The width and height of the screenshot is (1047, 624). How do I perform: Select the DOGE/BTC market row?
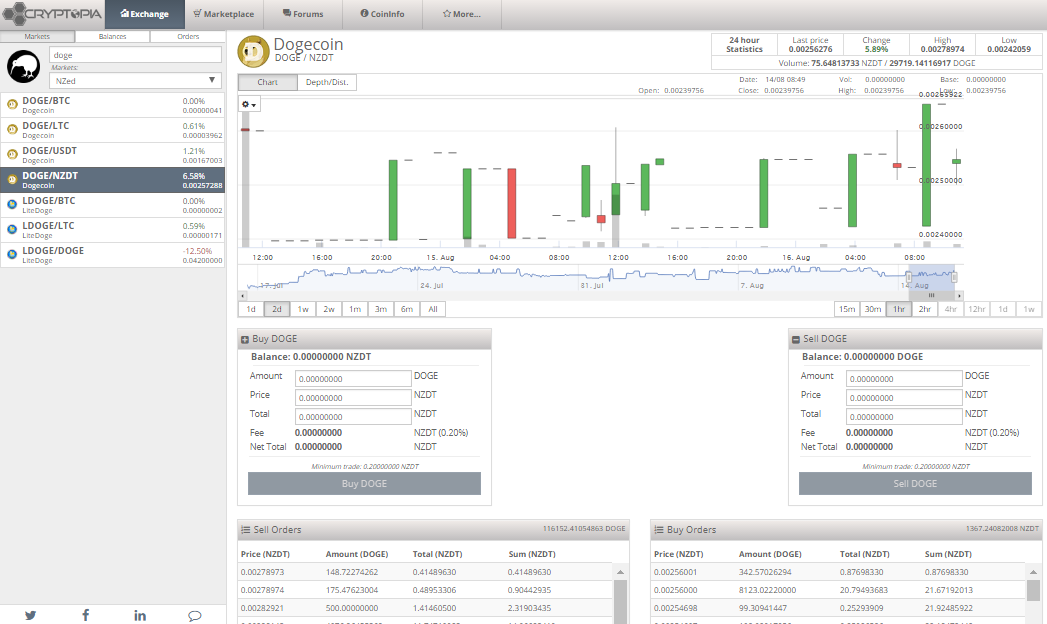pyautogui.click(x=112, y=105)
